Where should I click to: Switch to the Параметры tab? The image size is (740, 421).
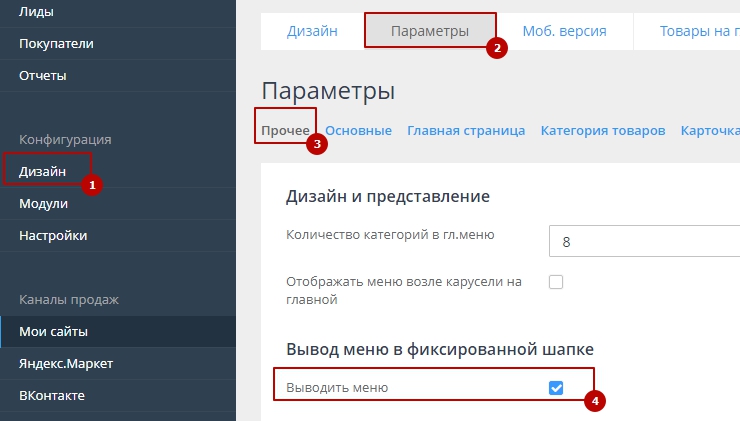pyautogui.click(x=430, y=31)
